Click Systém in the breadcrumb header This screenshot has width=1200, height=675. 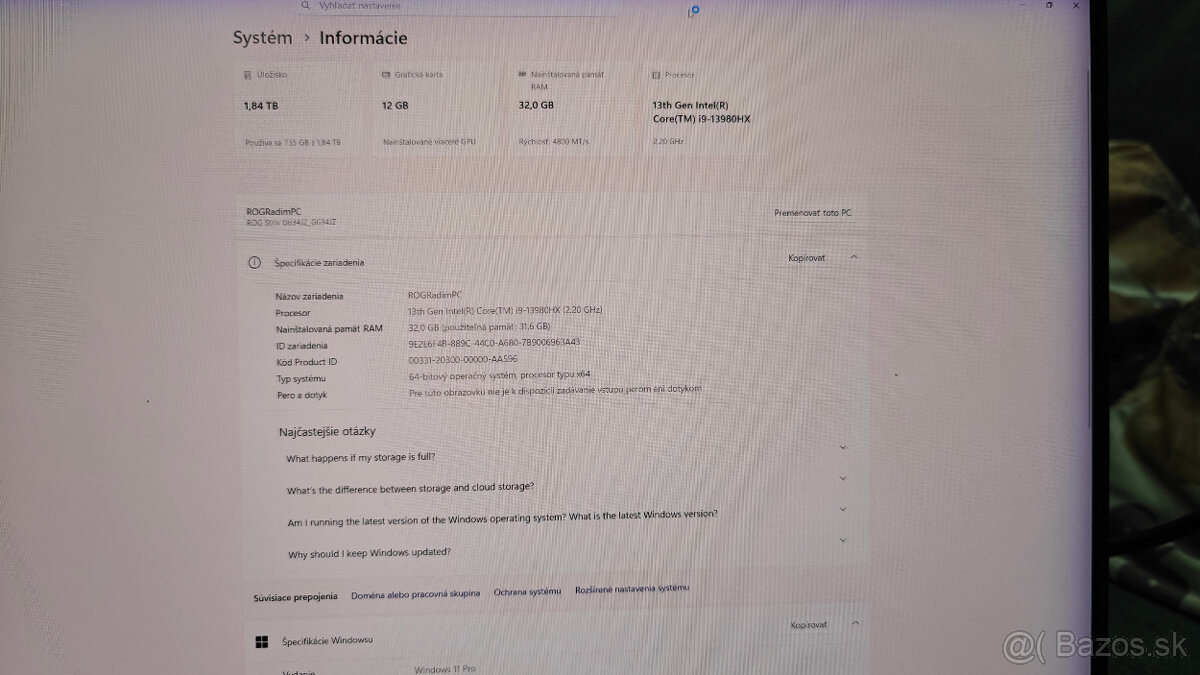pyautogui.click(x=261, y=37)
